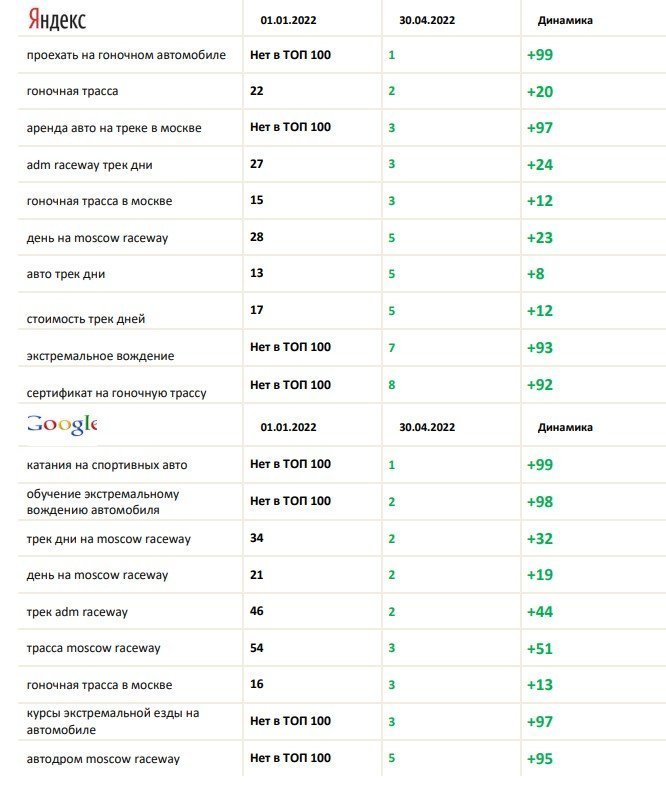Click "обучение экстремальному вождению автомобиля" keyword
Viewport: 666px width, 786px height.
(x=103, y=502)
